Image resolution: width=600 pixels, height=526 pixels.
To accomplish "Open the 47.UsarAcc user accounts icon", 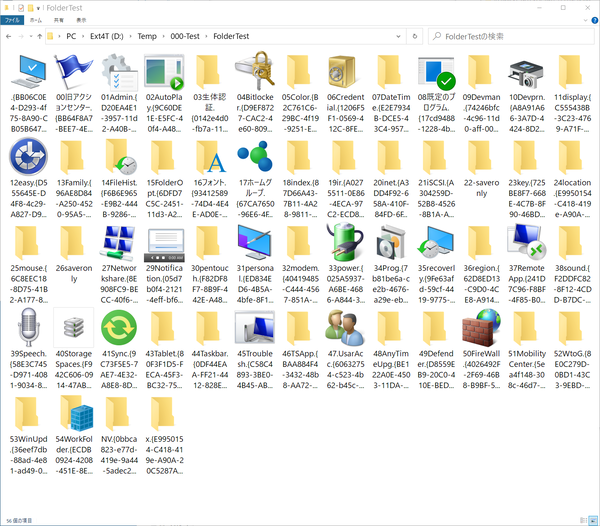I will 345,327.
